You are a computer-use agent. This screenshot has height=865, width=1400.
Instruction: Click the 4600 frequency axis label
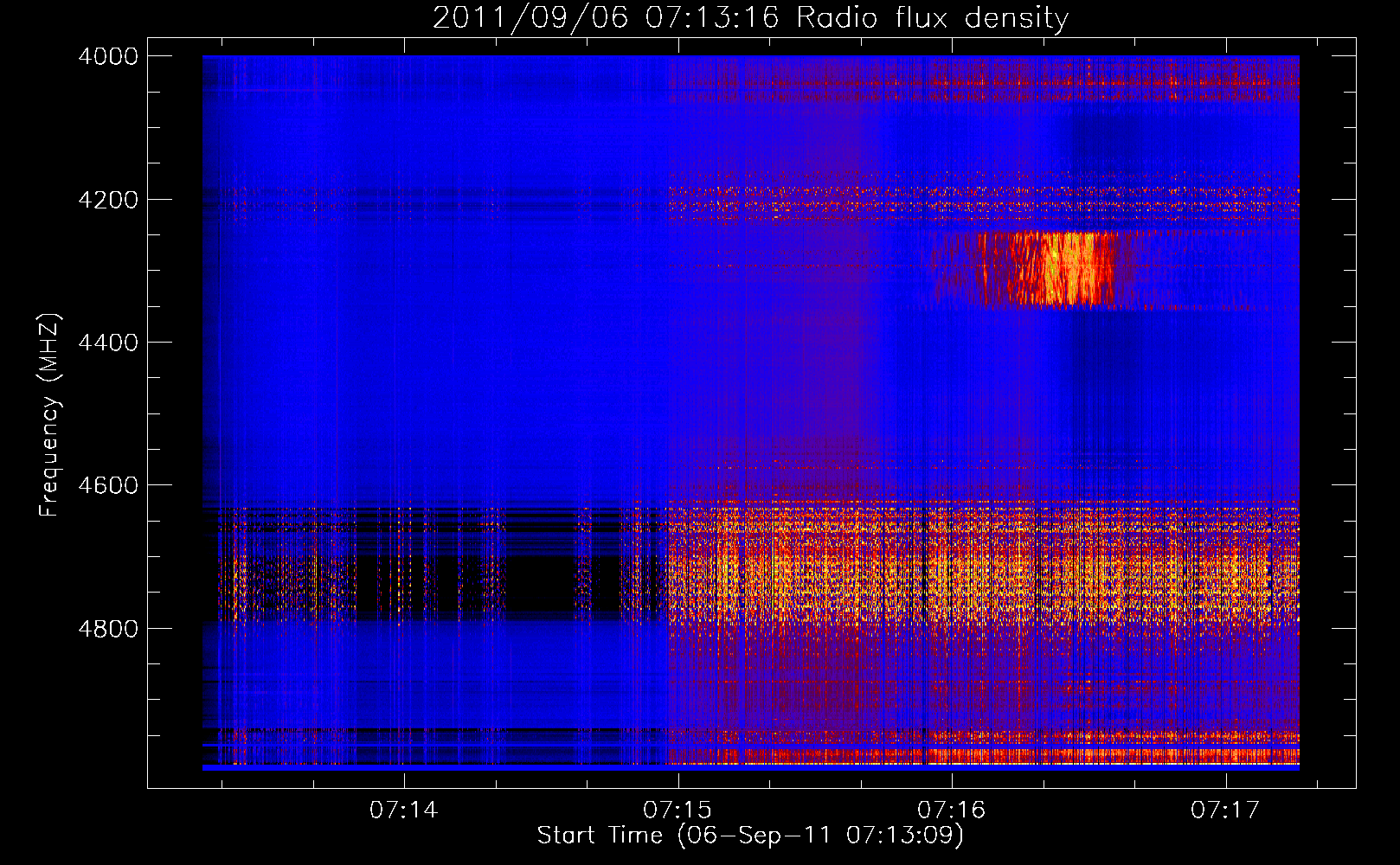point(108,485)
